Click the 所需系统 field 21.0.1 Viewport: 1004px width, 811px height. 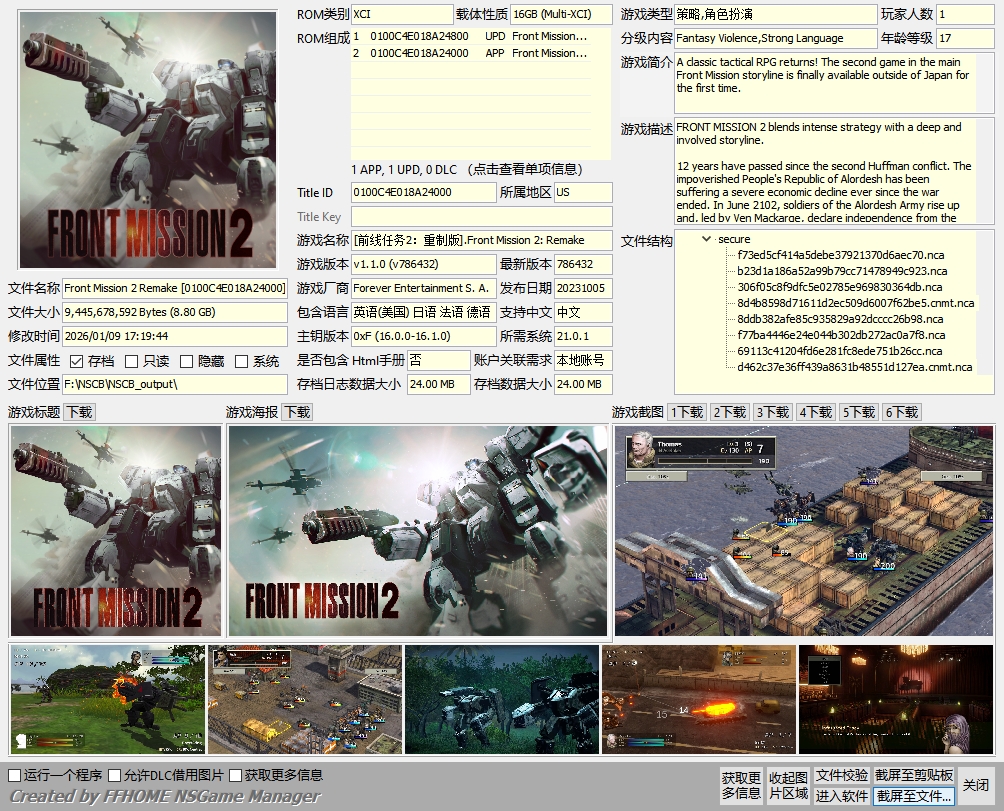(583, 337)
